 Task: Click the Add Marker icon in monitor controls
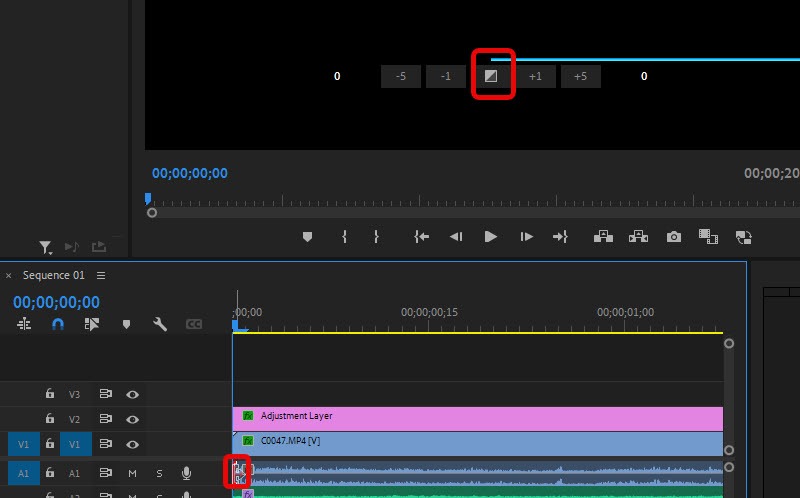coord(307,237)
